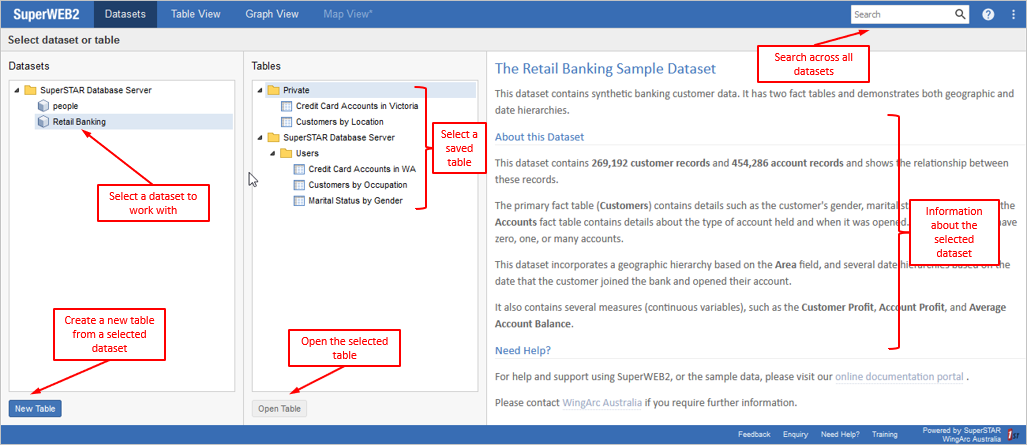Collapse the Private tables folder
The height and width of the screenshot is (445, 1027).
click(x=261, y=90)
